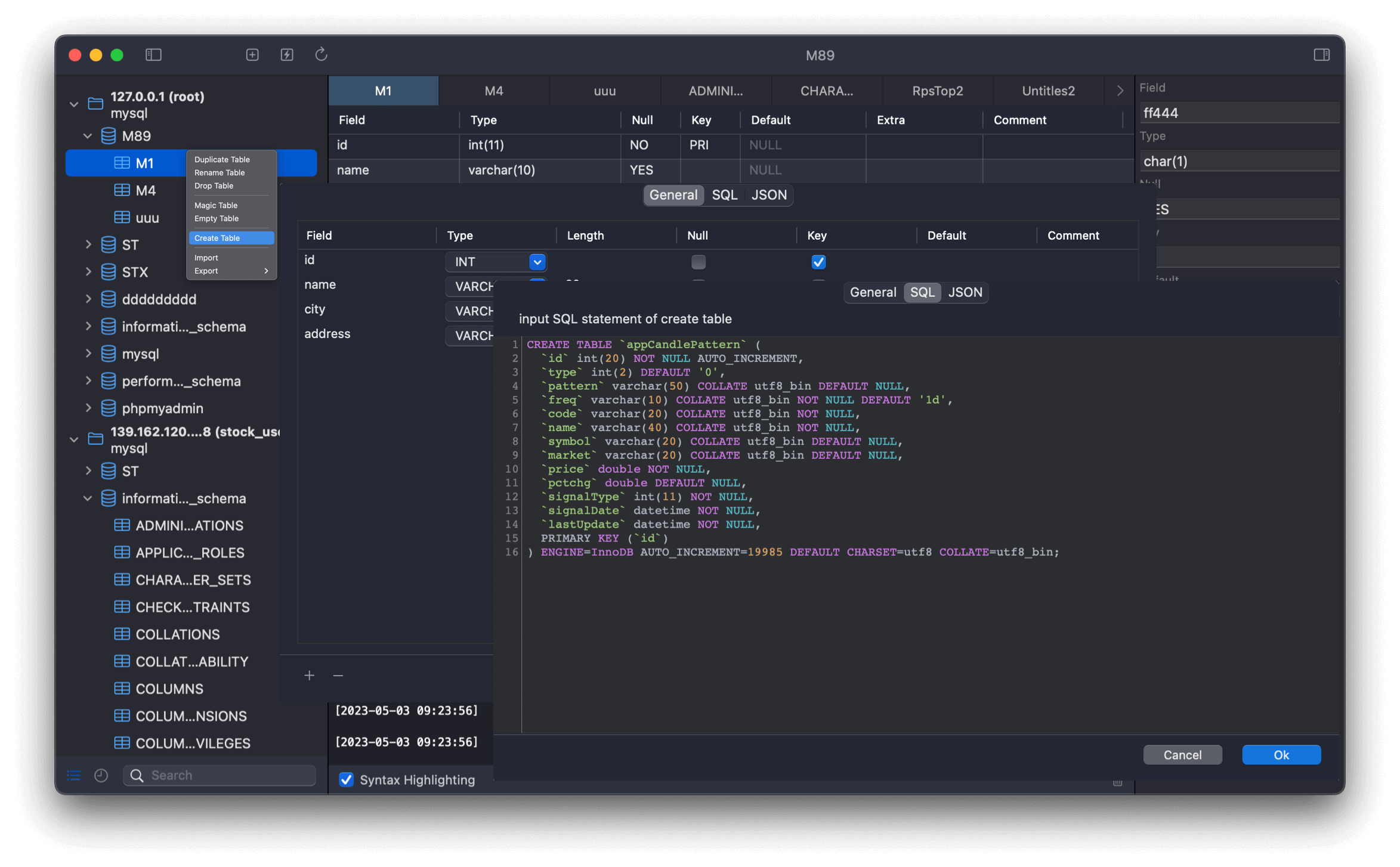Click the Type input containing char(1)

[x=1239, y=161]
